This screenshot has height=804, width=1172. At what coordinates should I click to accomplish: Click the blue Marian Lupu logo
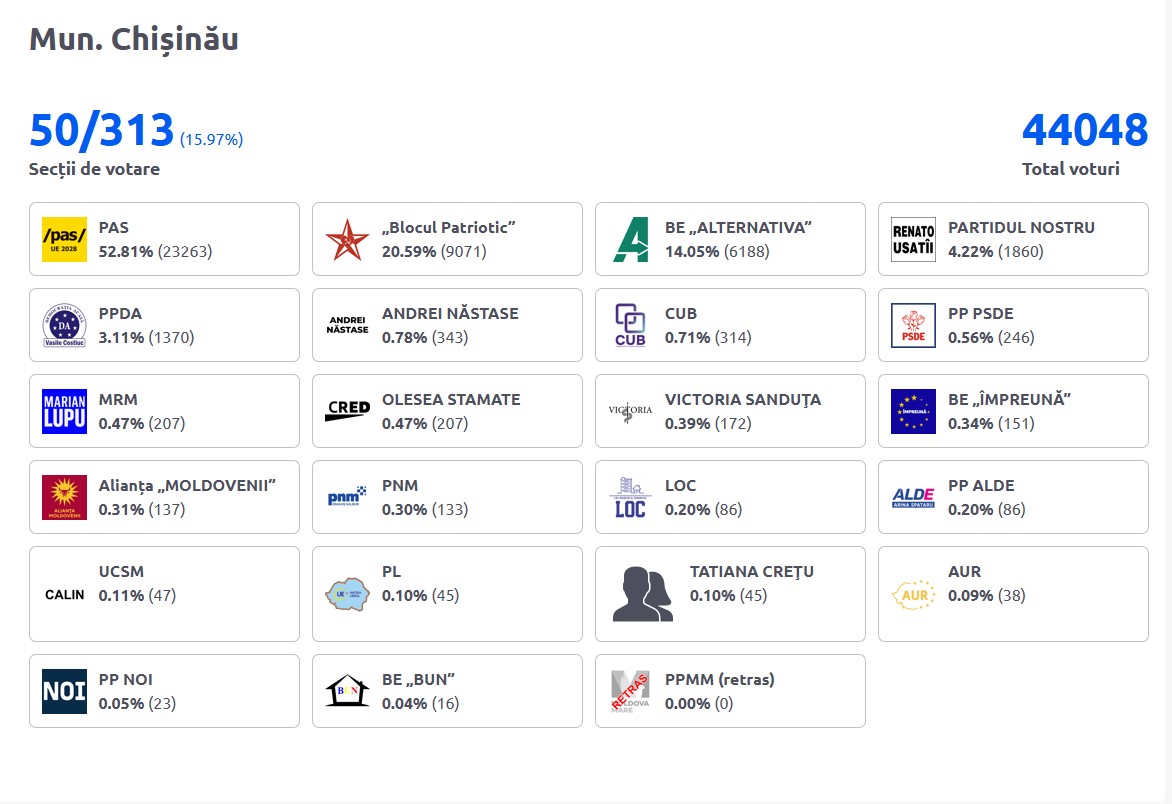coord(64,411)
